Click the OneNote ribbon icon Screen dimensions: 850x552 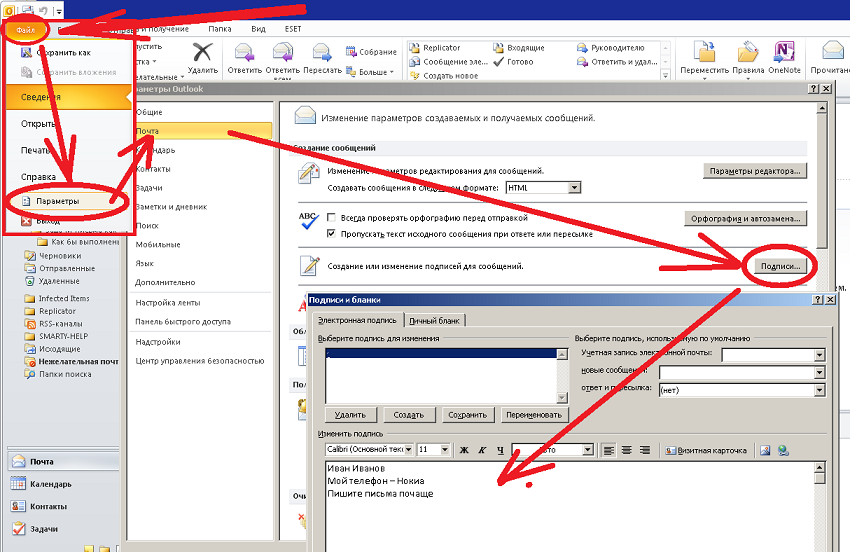tap(784, 53)
